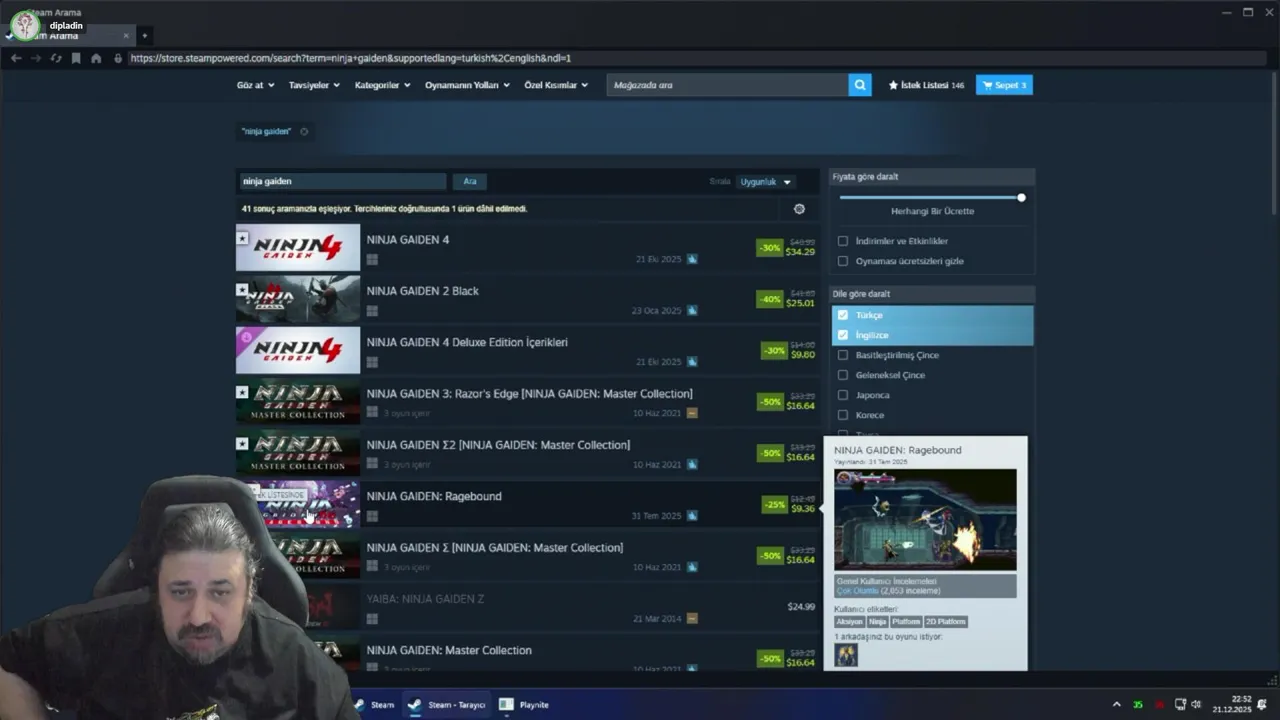Open YAIBA: NINJA GAIDEN Z result
The image size is (1280, 720).
coord(527,607)
